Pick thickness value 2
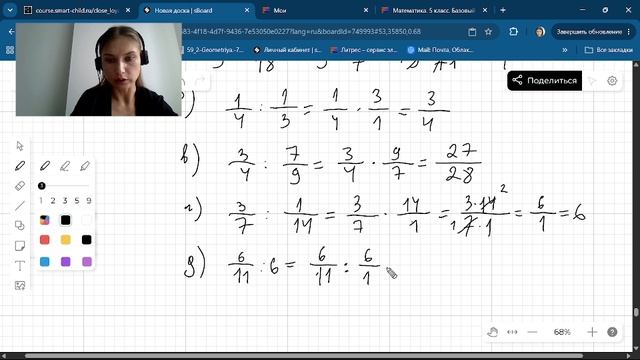The height and width of the screenshot is (360, 640). (x=53, y=200)
